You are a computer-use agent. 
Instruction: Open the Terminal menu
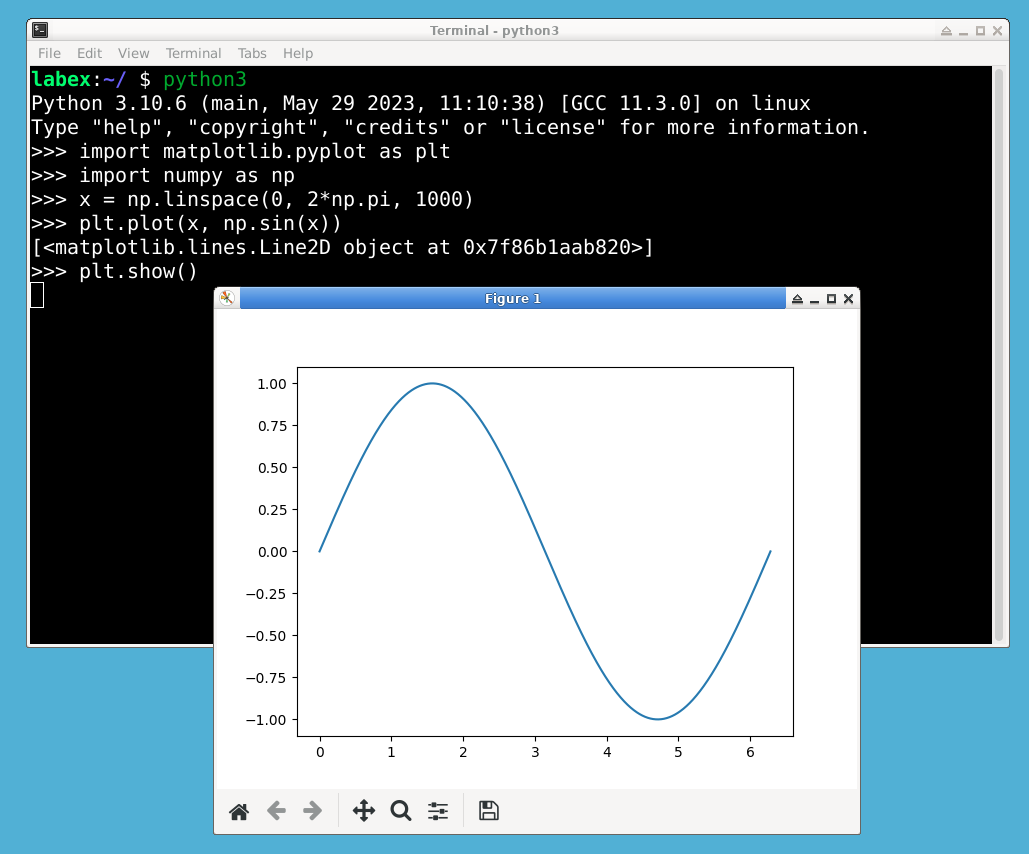click(x=193, y=53)
